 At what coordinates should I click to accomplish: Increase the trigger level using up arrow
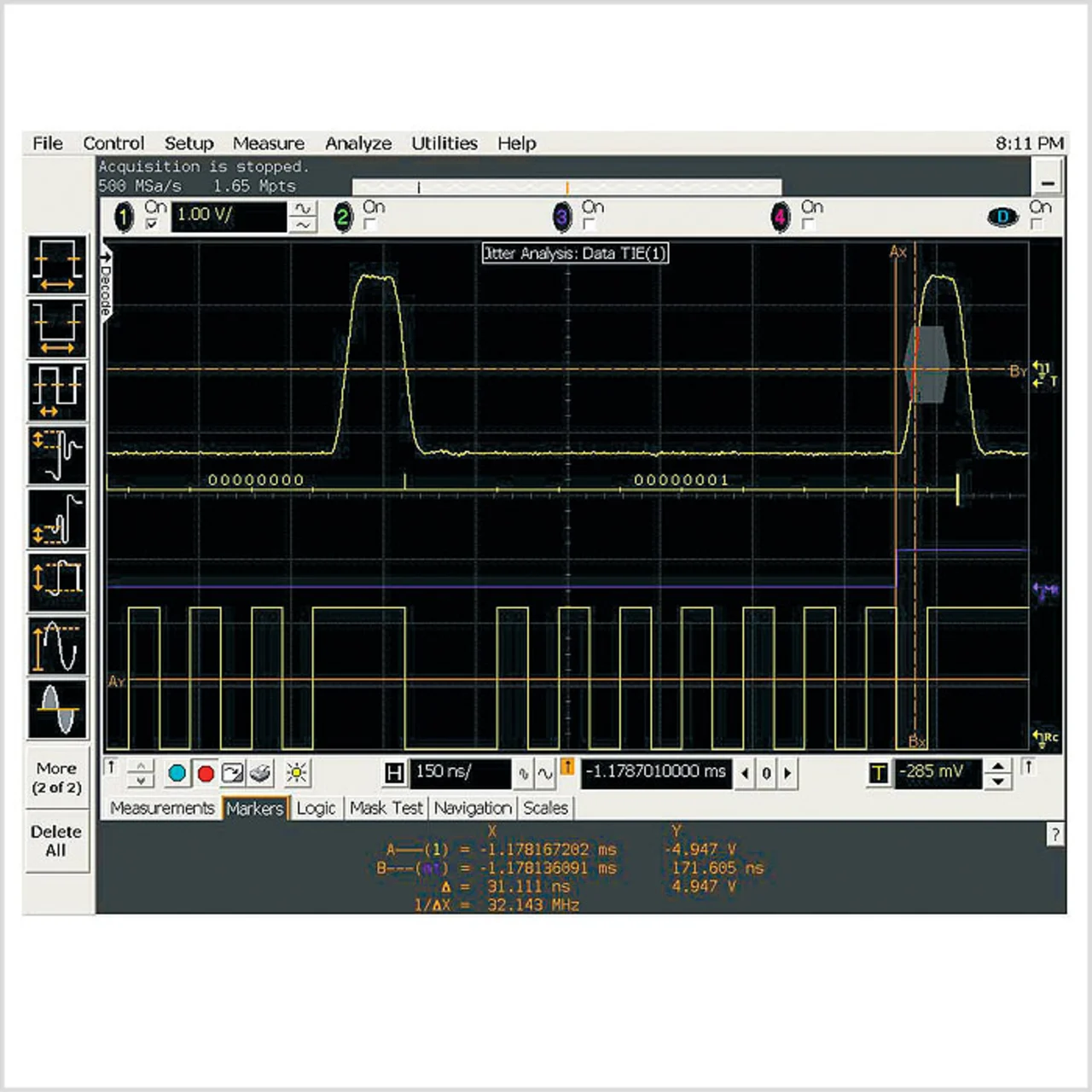(x=997, y=765)
